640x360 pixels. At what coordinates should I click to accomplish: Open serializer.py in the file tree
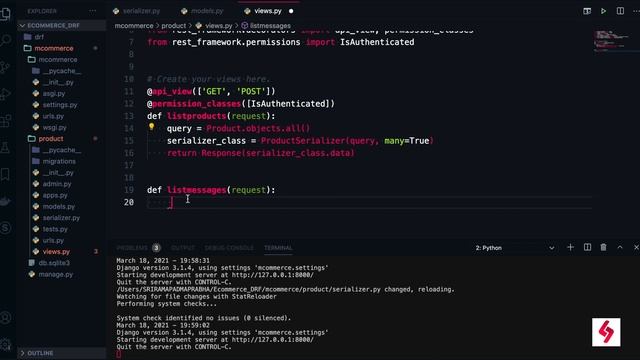click(x=61, y=218)
